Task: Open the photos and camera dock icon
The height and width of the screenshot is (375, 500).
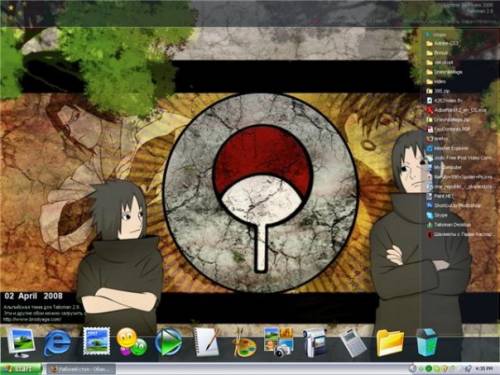Action: click(279, 343)
